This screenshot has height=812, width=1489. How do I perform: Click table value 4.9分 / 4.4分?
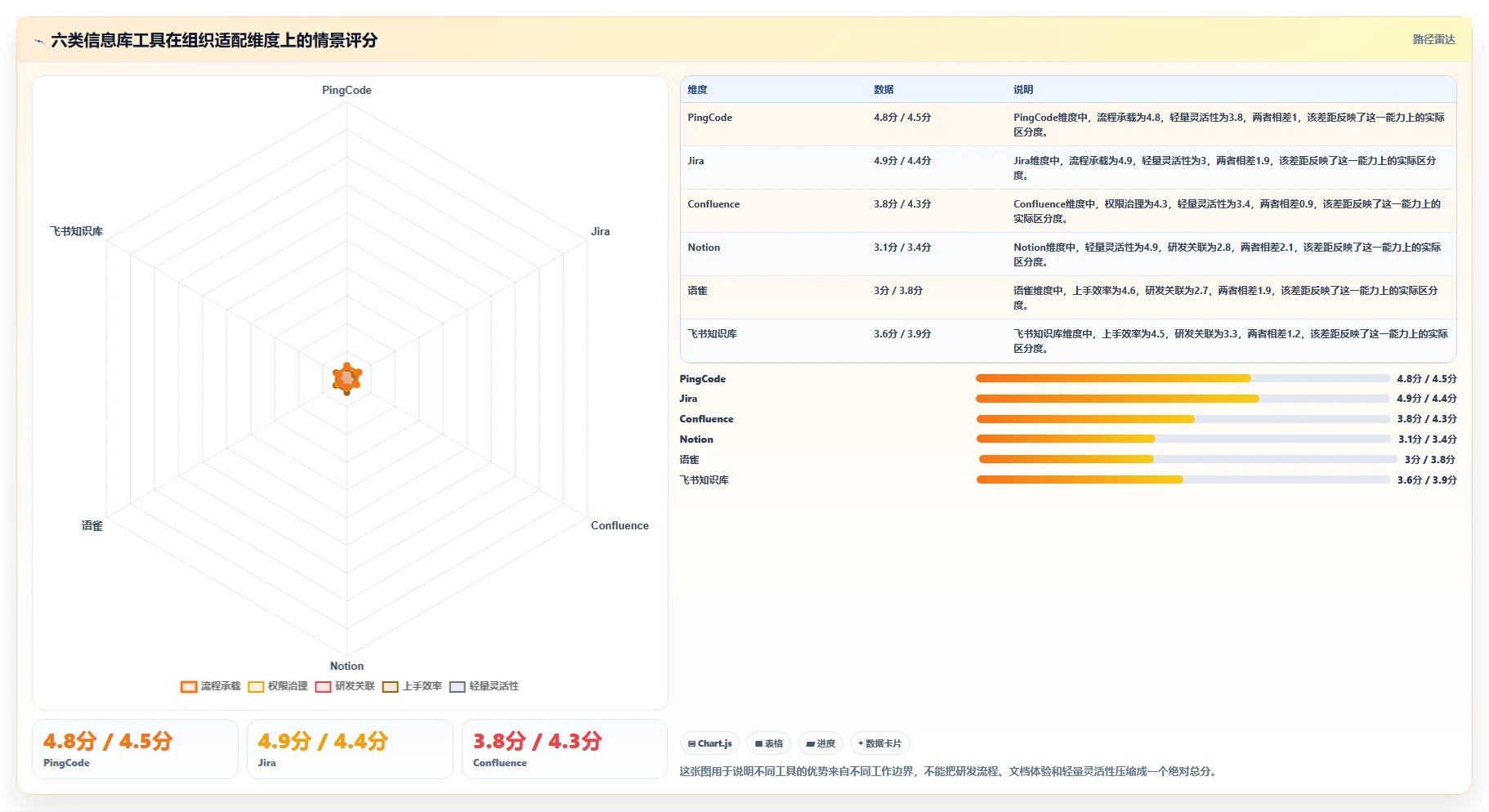pos(902,161)
